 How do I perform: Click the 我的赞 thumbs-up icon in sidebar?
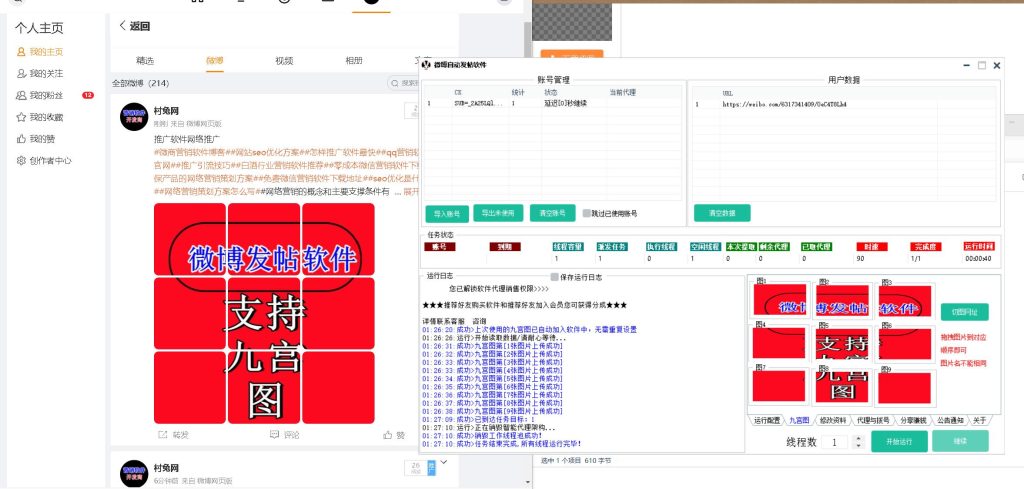click(21, 139)
